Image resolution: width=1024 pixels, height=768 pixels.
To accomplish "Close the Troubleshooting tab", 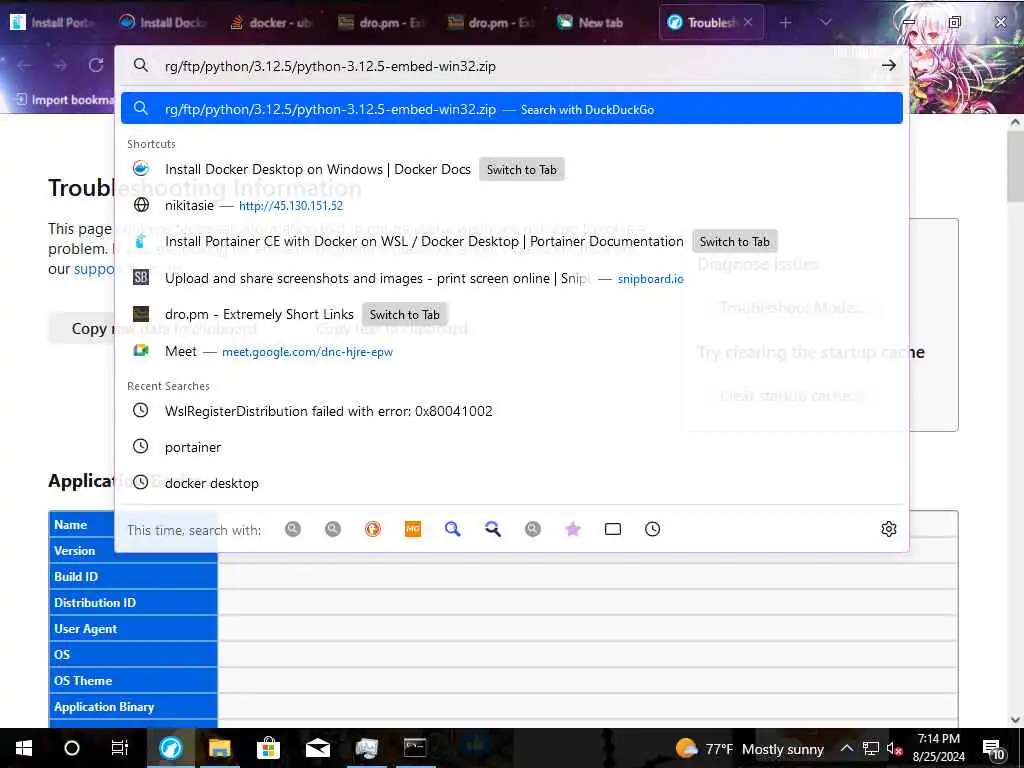I will coord(748,22).
